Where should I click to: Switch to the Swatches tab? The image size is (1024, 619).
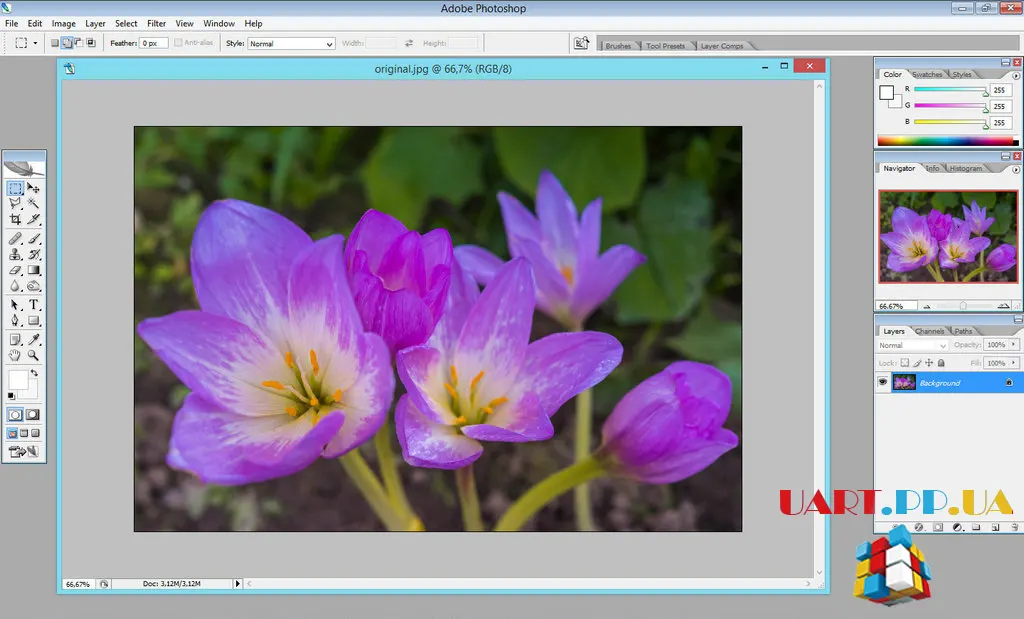[x=927, y=74]
